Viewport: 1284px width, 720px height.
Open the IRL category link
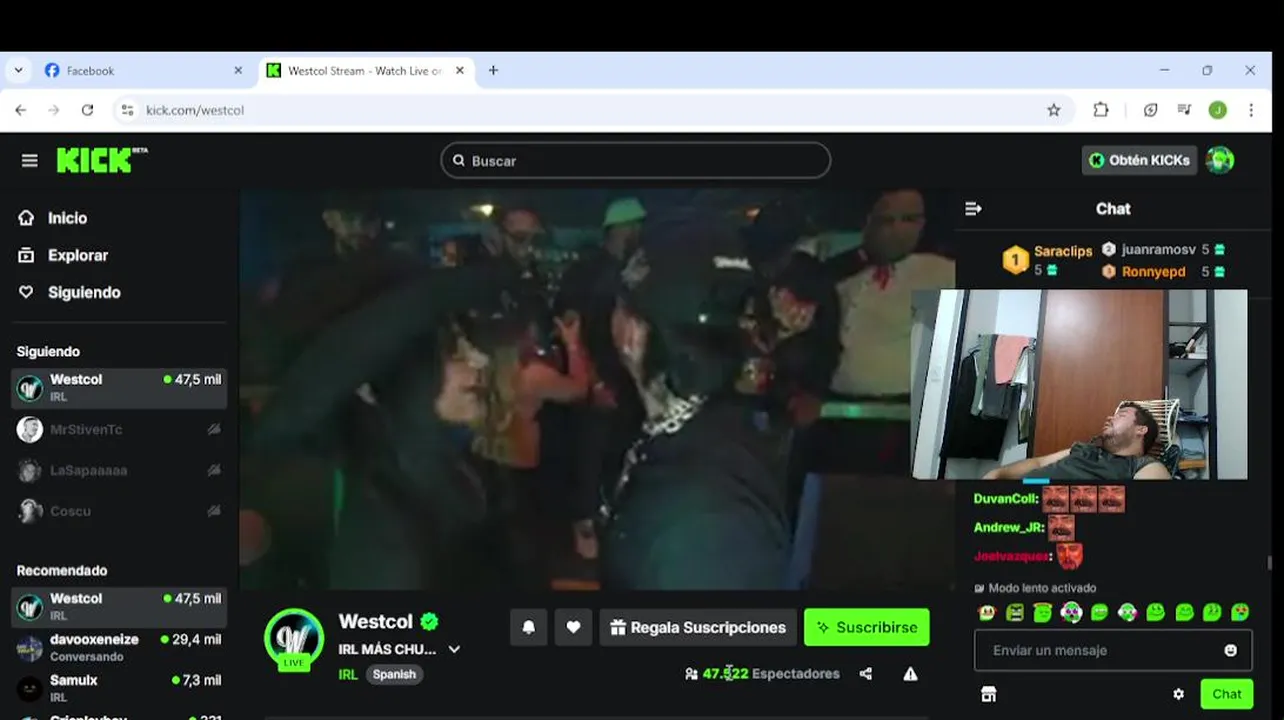348,674
